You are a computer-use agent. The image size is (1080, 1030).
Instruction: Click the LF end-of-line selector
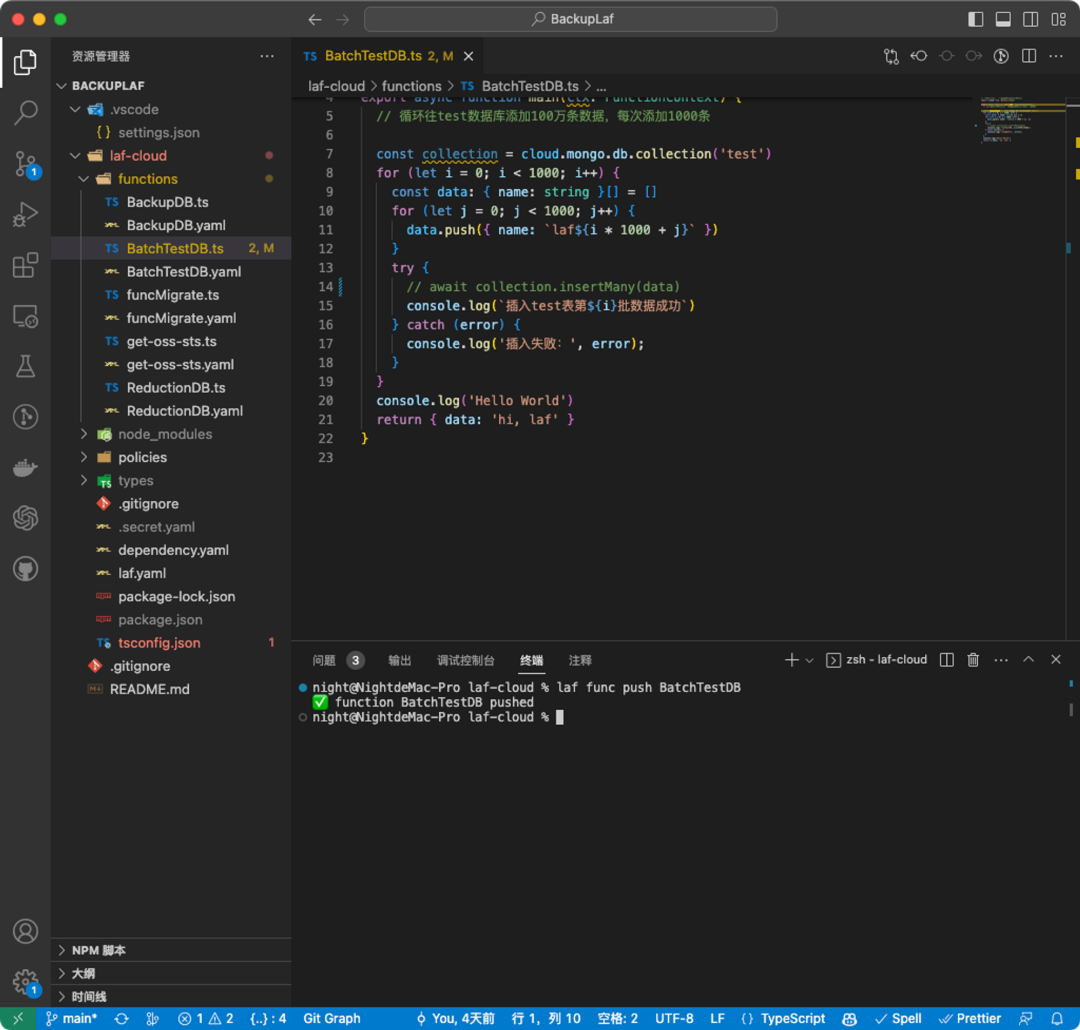(x=718, y=1019)
